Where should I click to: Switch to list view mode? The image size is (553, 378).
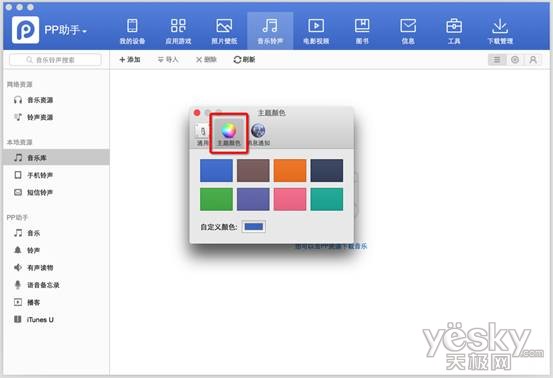[x=497, y=60]
